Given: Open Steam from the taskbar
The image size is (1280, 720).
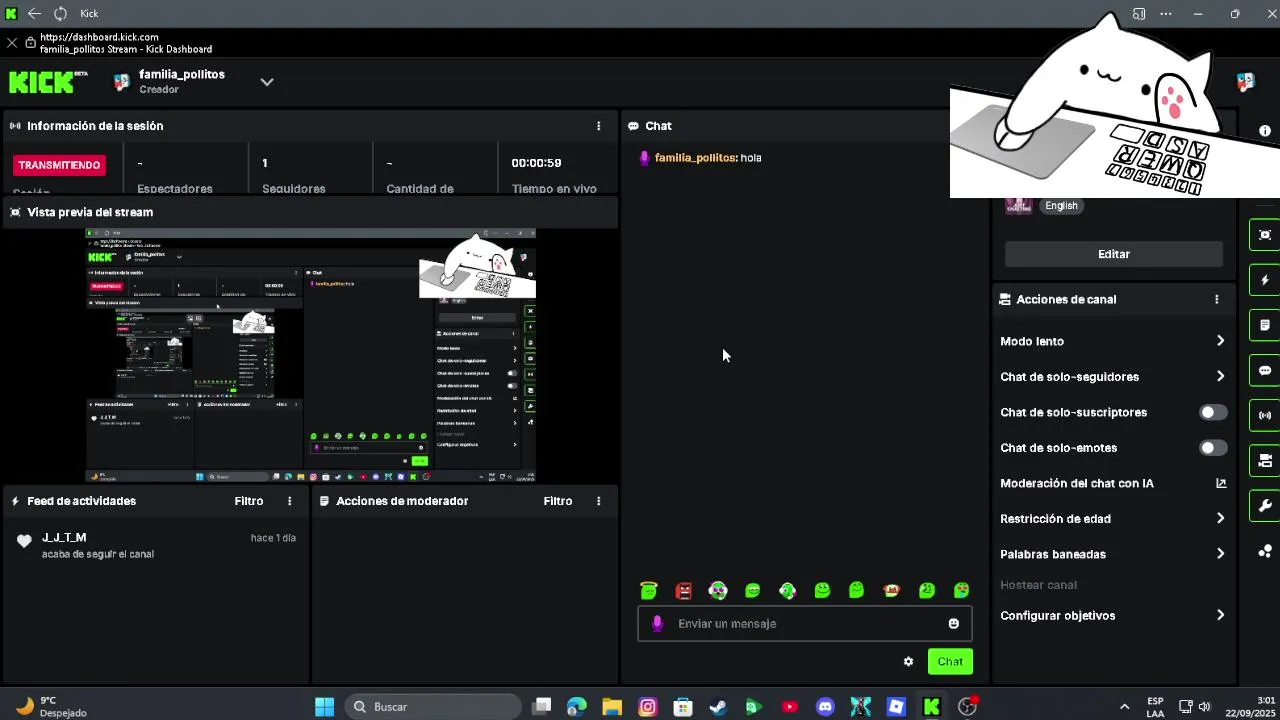Looking at the screenshot, I should point(718,707).
